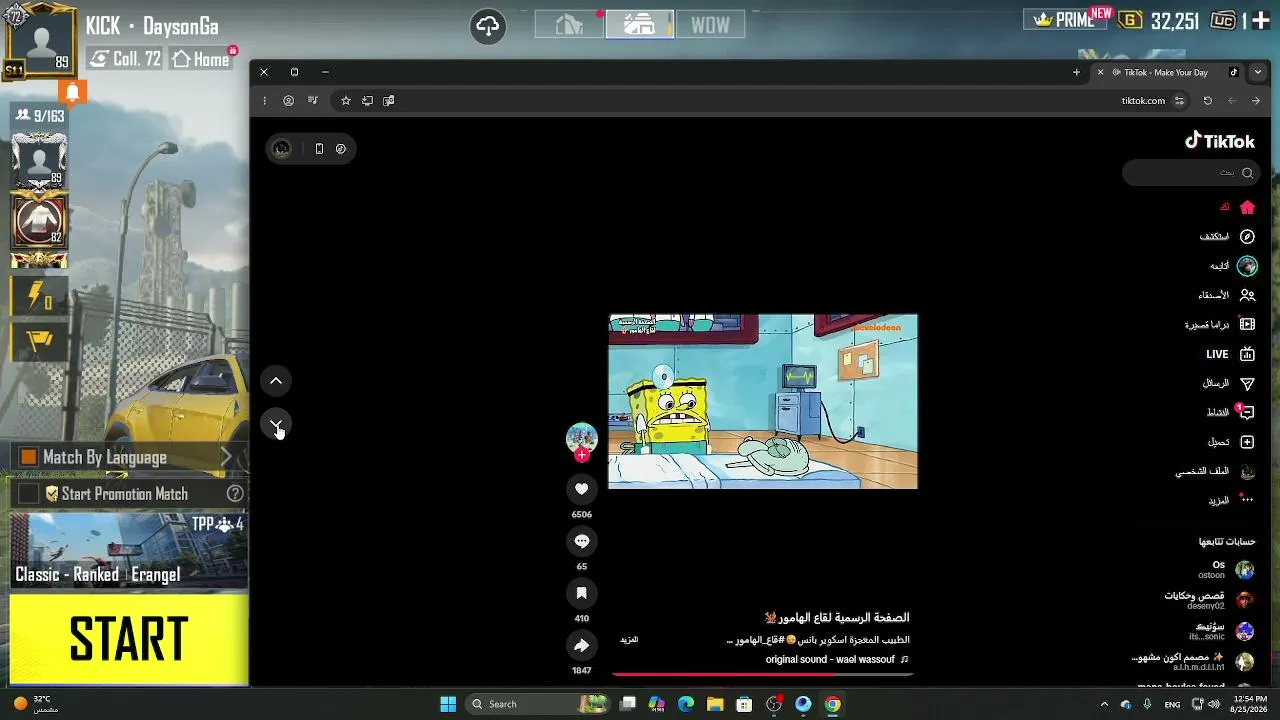Image resolution: width=1280 pixels, height=720 pixels.
Task: Open TikTok activity notifications icon
Action: click(1246, 412)
